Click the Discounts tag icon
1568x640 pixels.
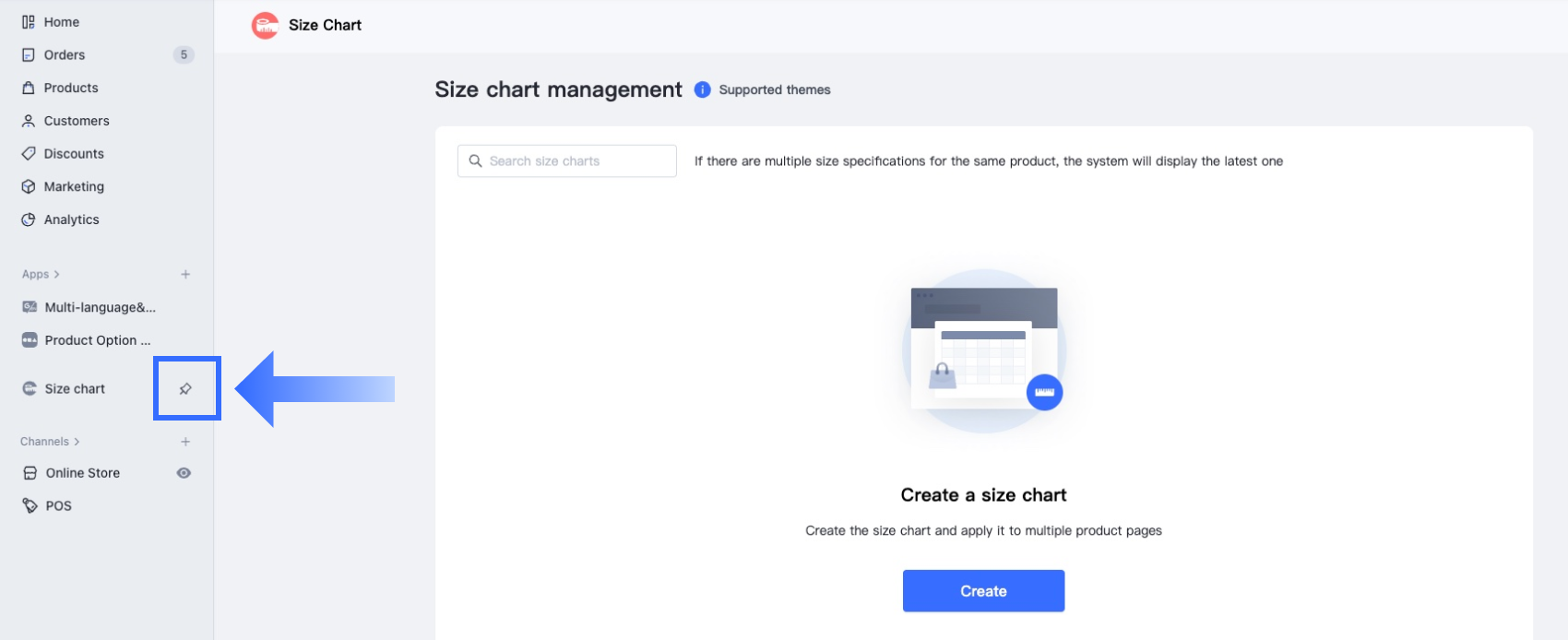pos(29,154)
